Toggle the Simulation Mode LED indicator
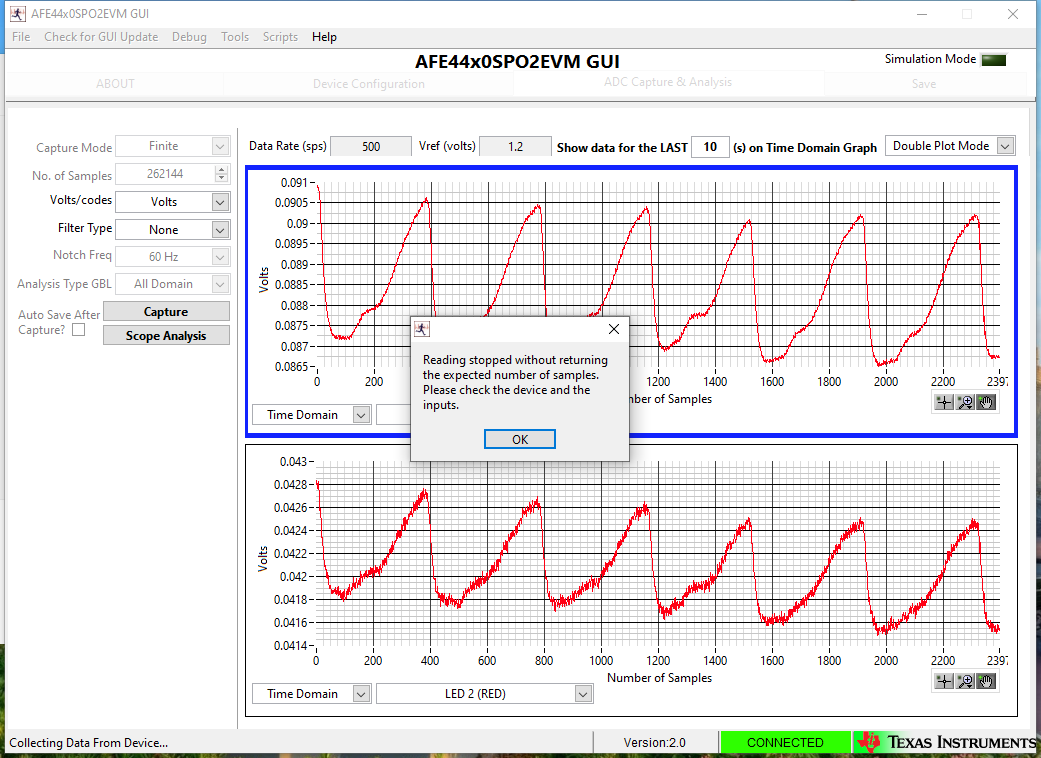Image resolution: width=1041 pixels, height=758 pixels. coord(994,60)
